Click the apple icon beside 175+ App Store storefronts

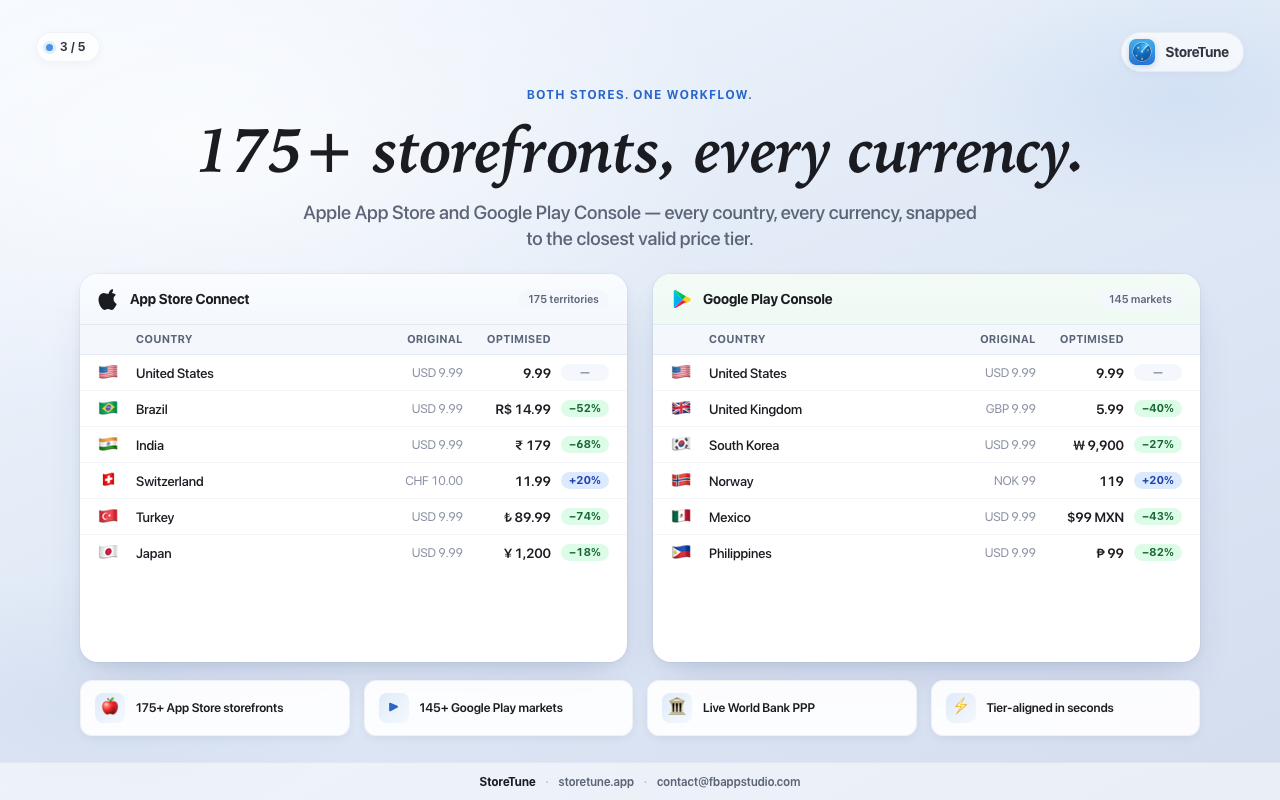[x=110, y=707]
